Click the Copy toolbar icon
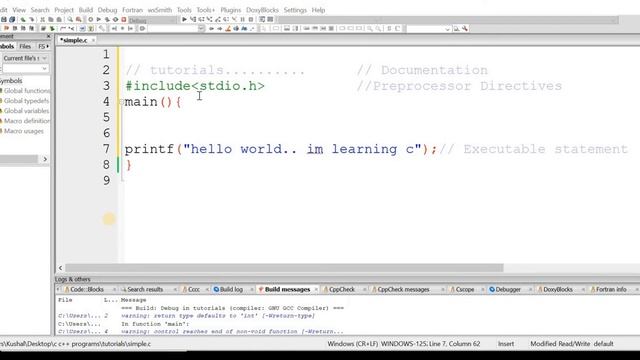This screenshot has height=360, width=640. click(x=51, y=19)
